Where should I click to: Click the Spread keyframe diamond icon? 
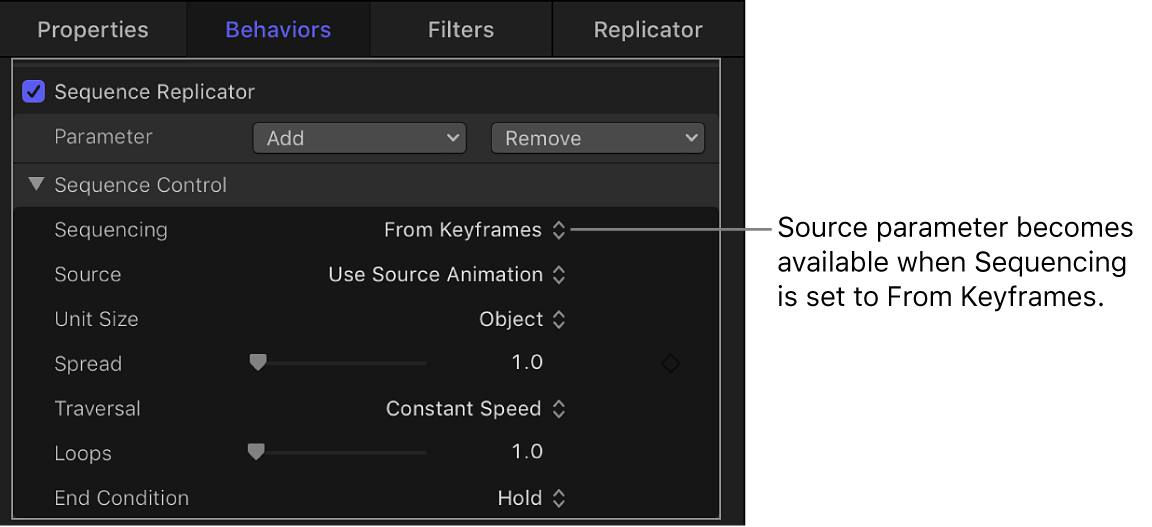[x=670, y=364]
